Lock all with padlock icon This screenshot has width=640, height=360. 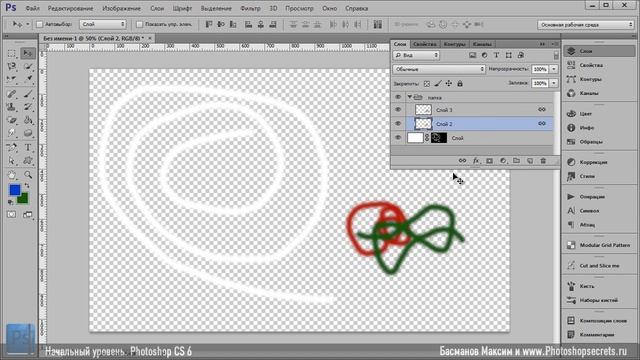460,84
